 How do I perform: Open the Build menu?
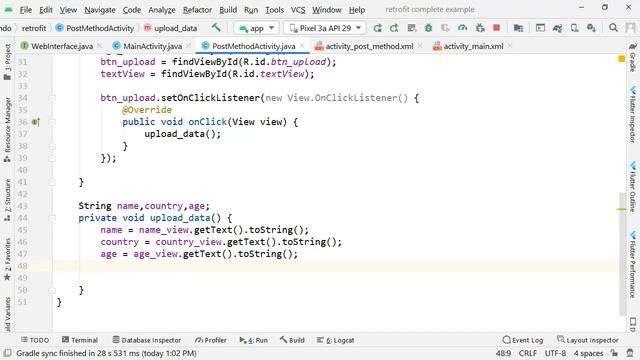point(228,9)
